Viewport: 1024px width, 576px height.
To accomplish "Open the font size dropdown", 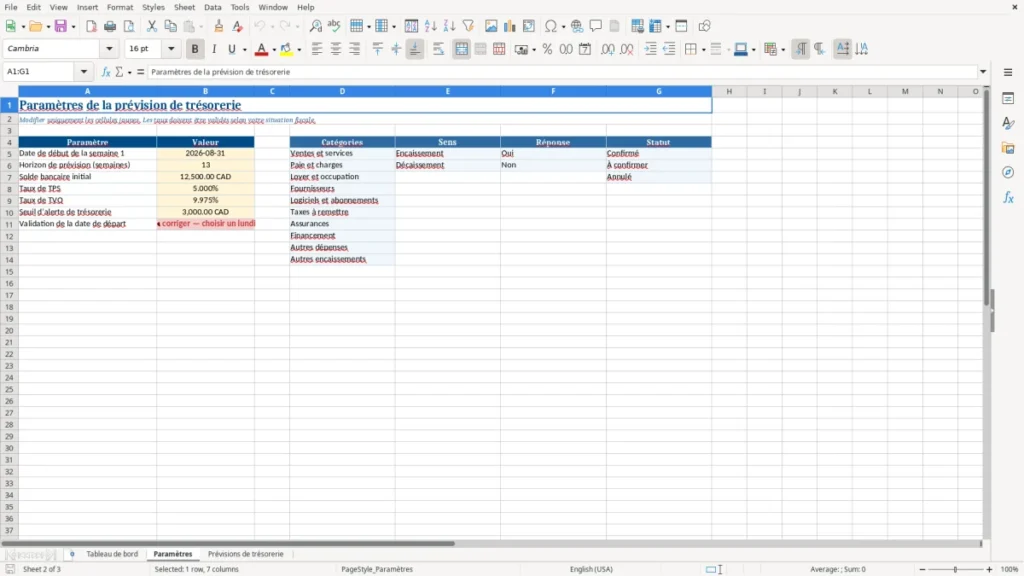I will [x=171, y=49].
